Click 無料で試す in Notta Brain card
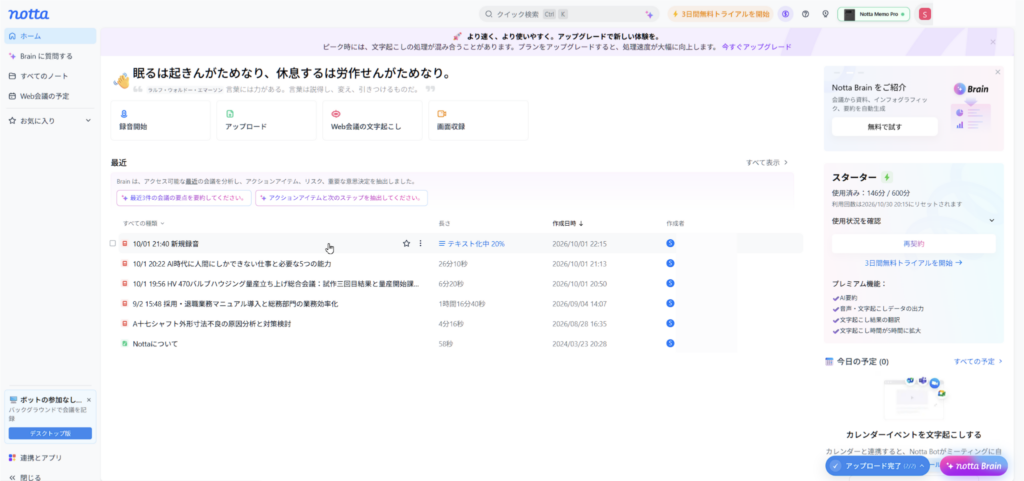 [x=884, y=127]
